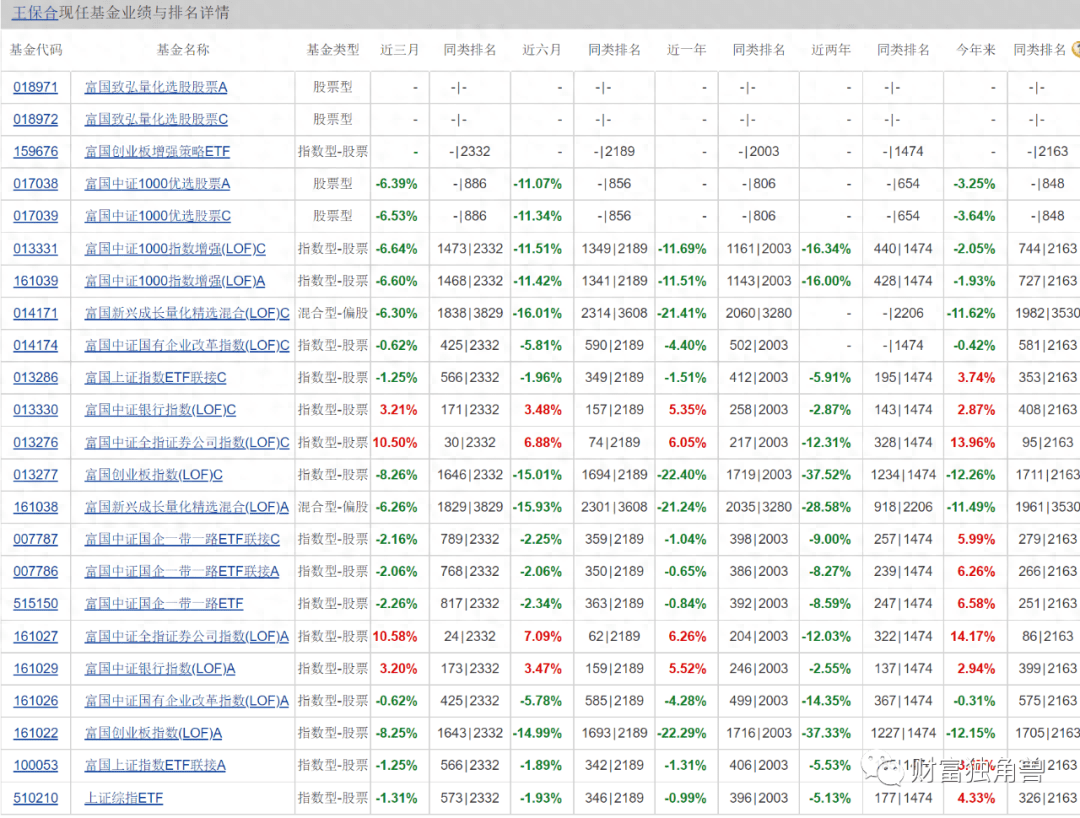This screenshot has width=1080, height=818.
Task: Click fund code 013286
Action: (x=36, y=378)
